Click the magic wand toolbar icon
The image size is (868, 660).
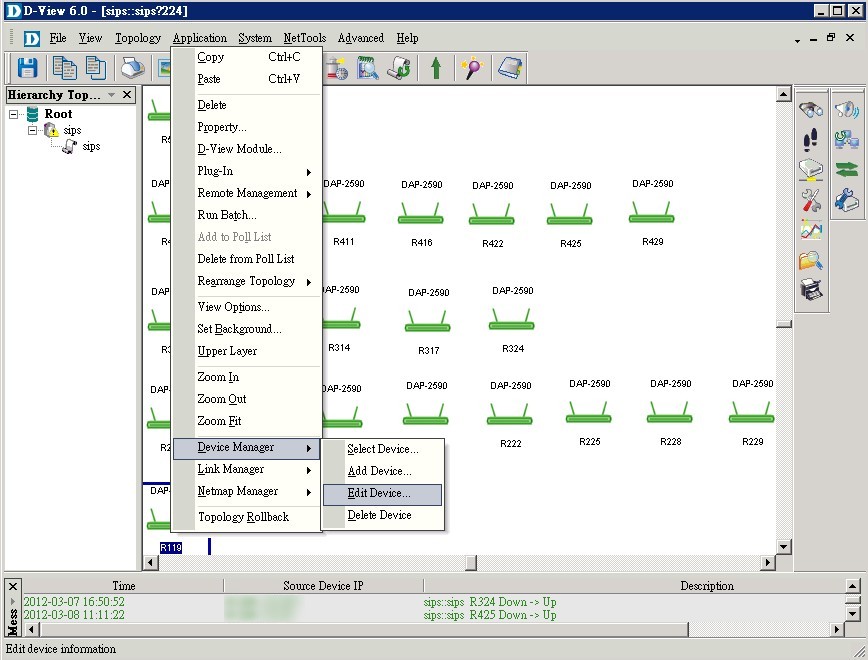[472, 68]
